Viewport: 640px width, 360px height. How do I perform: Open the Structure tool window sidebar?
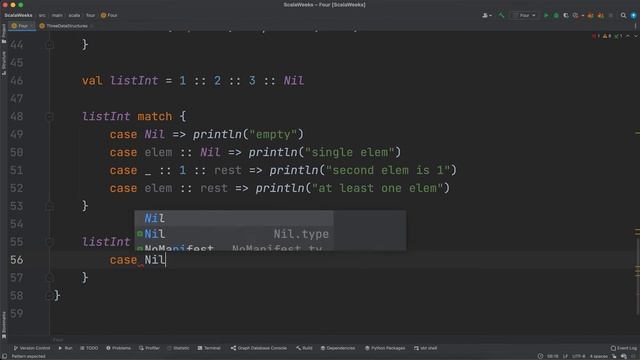4,62
